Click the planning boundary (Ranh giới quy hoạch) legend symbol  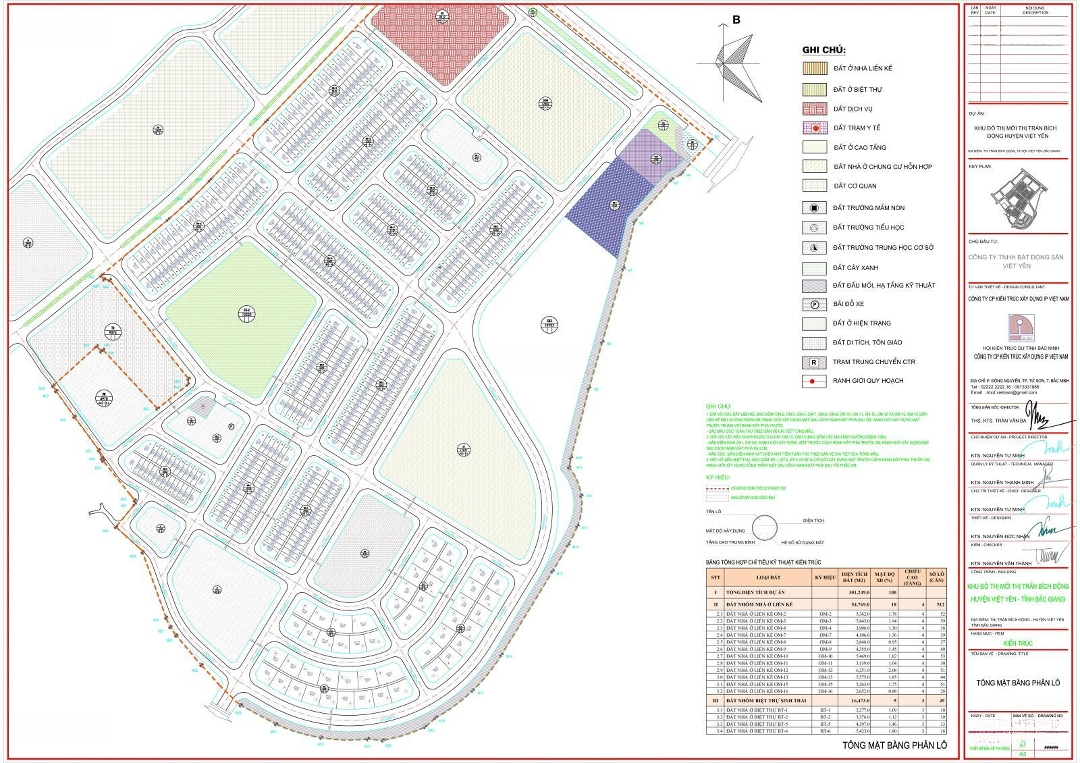pyautogui.click(x=815, y=381)
